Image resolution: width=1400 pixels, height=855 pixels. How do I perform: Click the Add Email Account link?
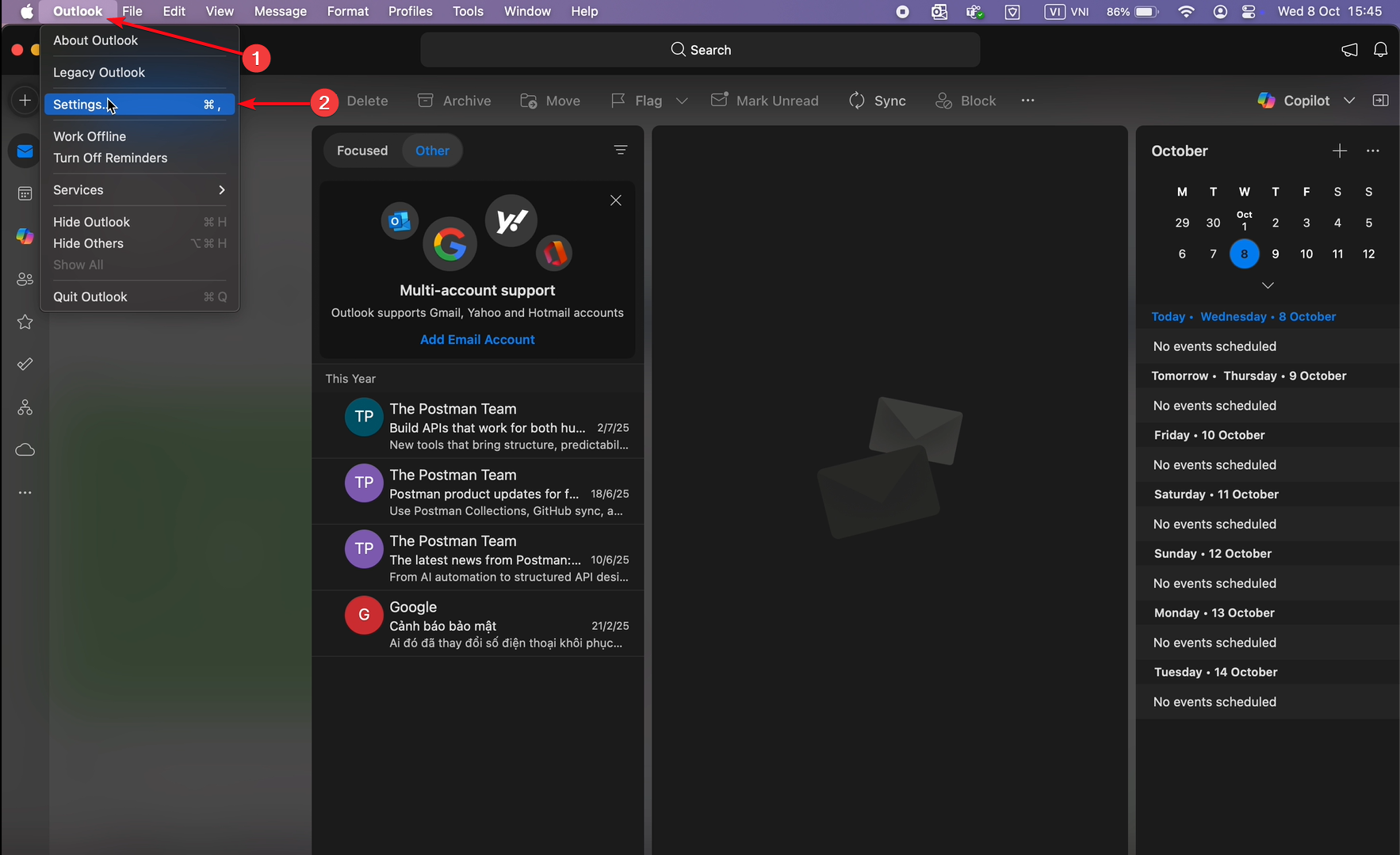coord(477,339)
